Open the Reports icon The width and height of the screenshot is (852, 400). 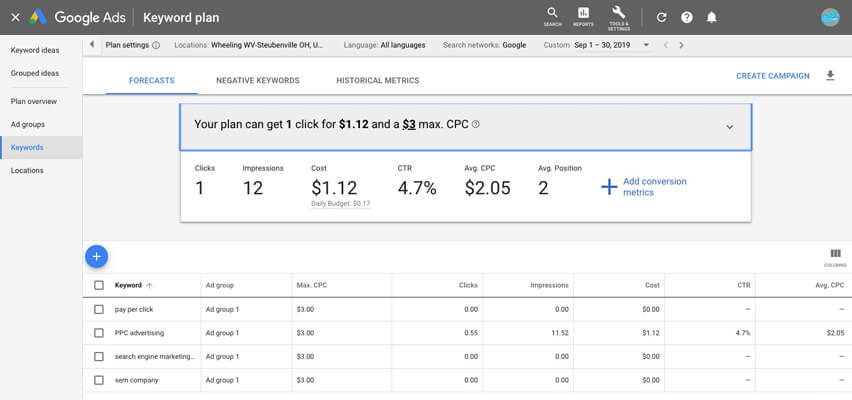point(583,15)
